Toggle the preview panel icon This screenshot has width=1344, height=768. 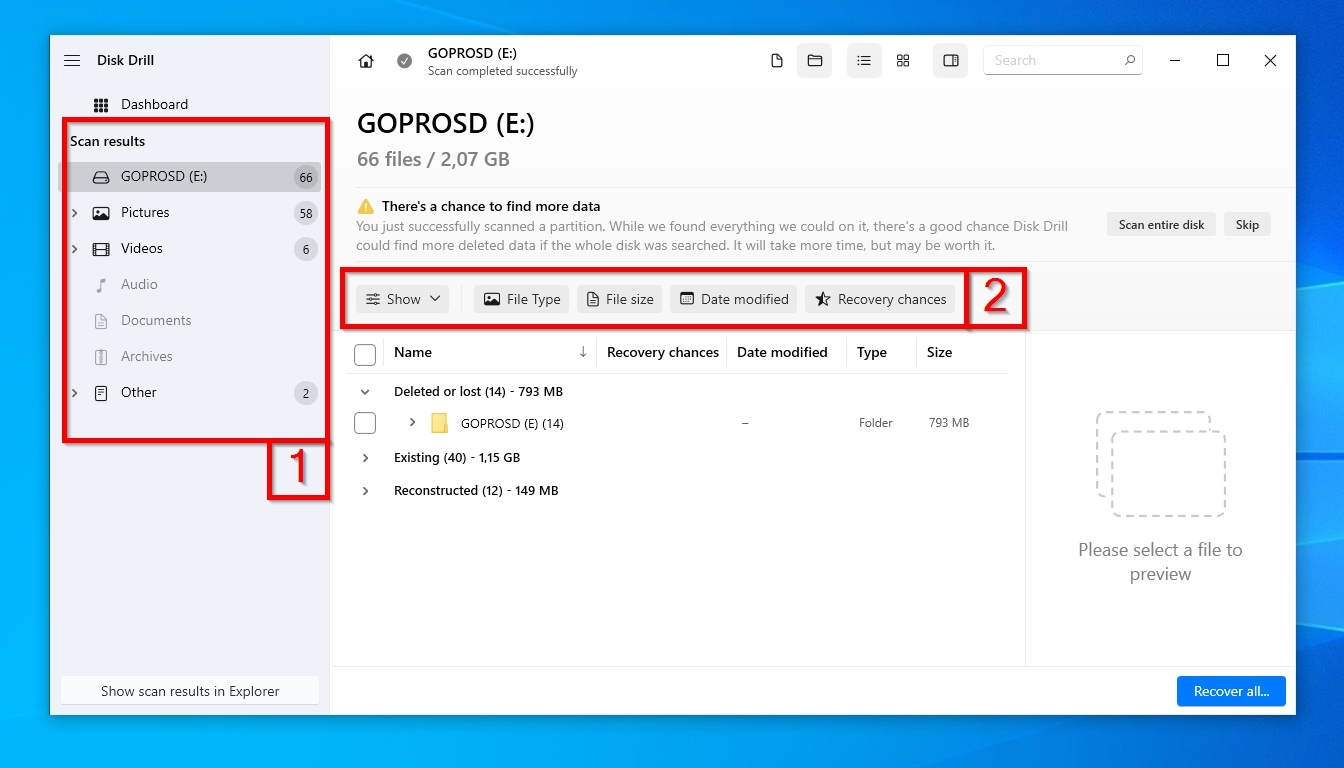coord(950,61)
